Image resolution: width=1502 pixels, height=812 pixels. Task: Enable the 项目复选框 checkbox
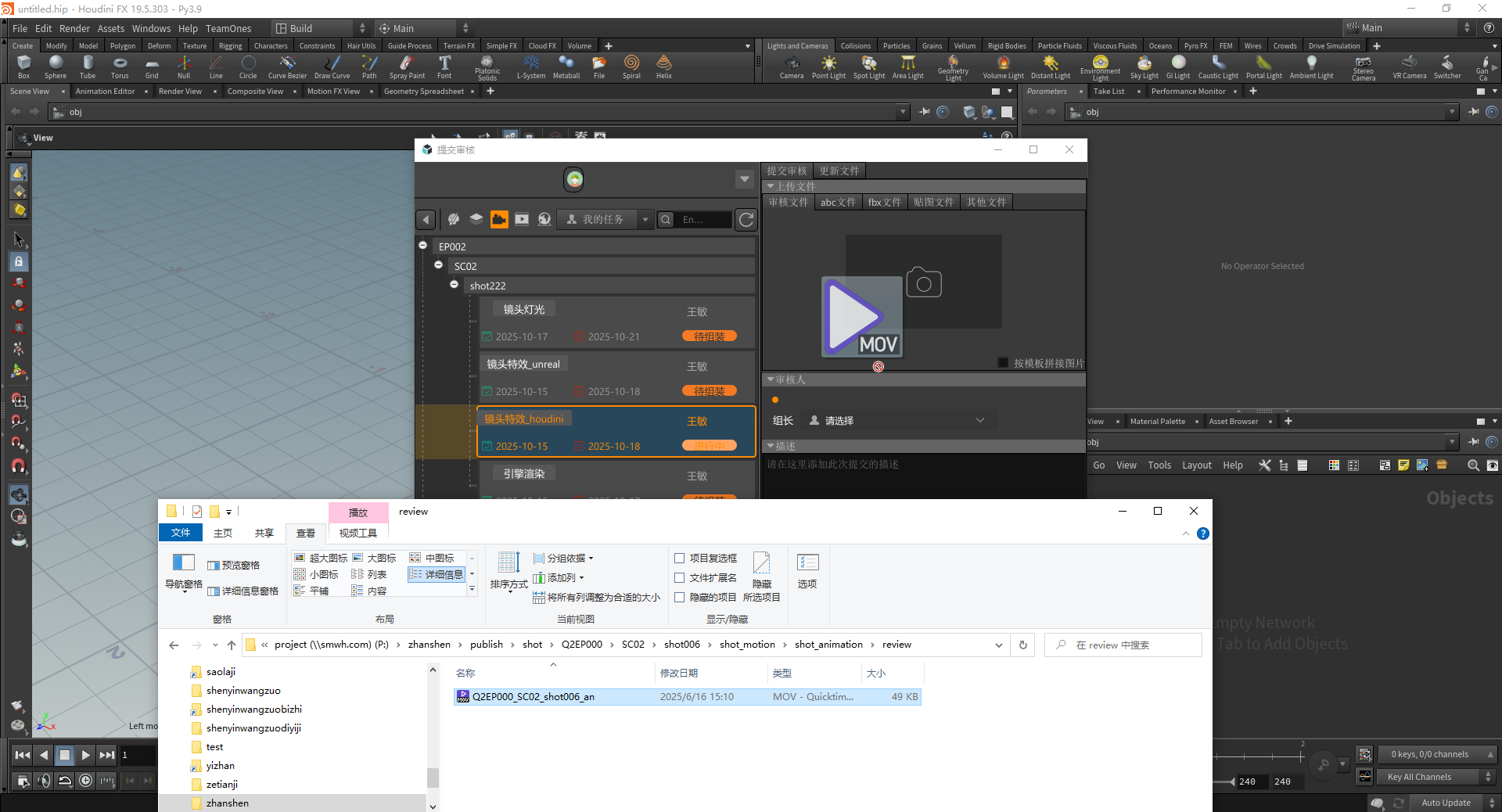pos(680,559)
